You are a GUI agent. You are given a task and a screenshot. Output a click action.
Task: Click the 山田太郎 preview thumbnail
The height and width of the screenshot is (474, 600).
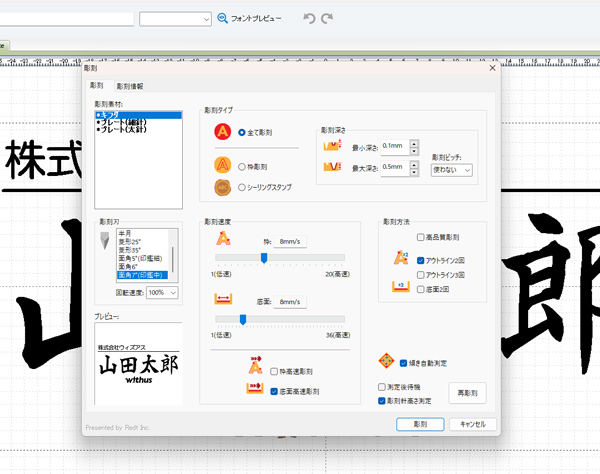coord(139,363)
